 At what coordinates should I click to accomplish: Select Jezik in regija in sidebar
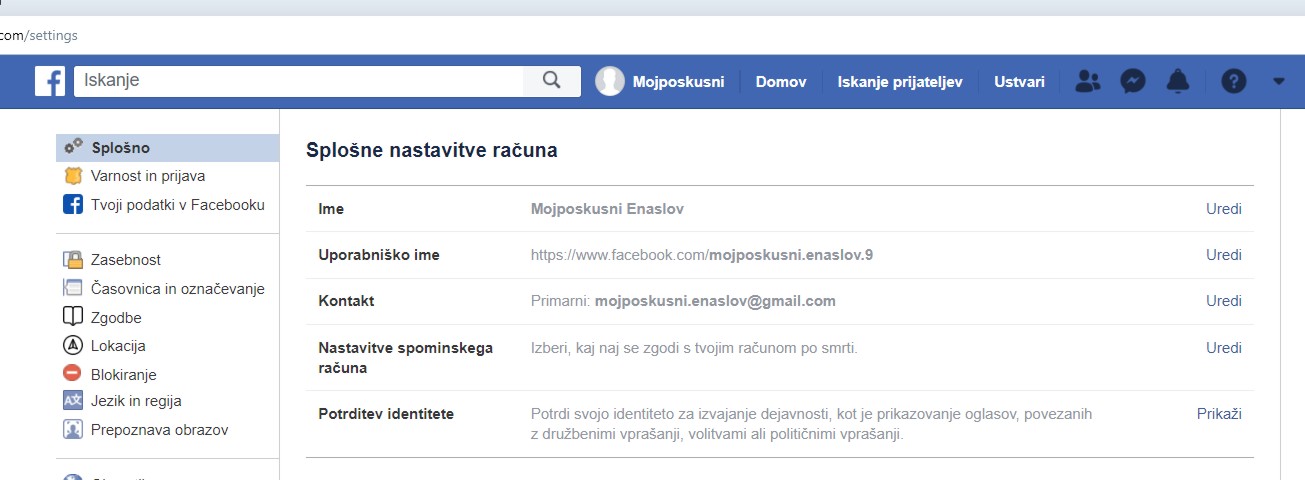pyautogui.click(x=135, y=401)
